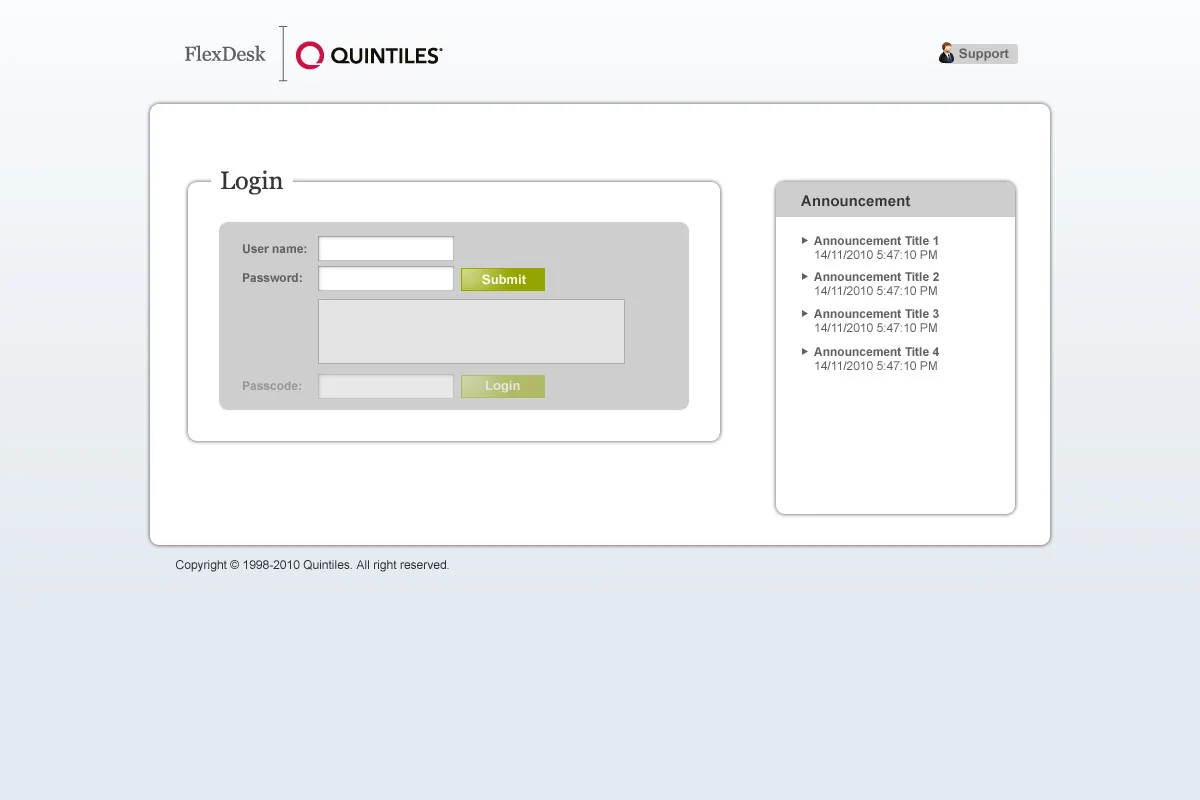Click the Login section heading
Image resolution: width=1200 pixels, height=800 pixels.
(x=251, y=181)
